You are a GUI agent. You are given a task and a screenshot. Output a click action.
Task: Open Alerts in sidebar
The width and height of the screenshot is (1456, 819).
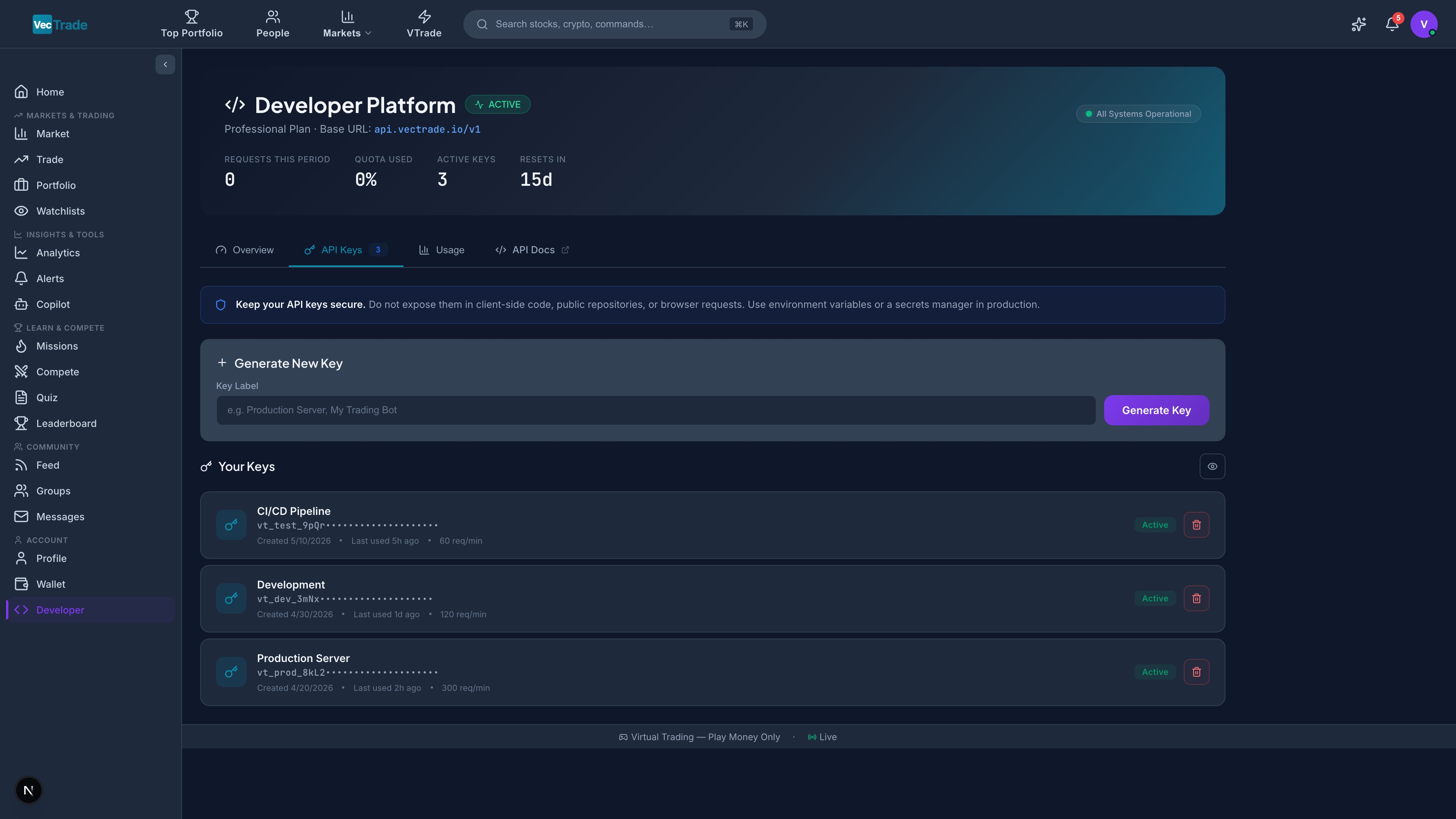91,279
